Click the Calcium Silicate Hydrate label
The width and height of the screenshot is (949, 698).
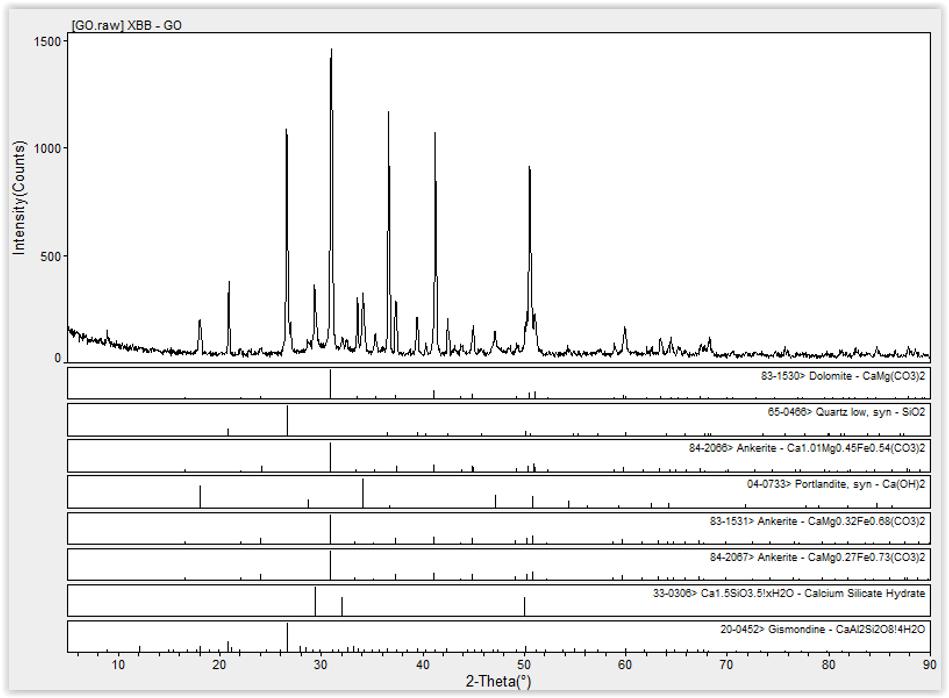pos(789,593)
